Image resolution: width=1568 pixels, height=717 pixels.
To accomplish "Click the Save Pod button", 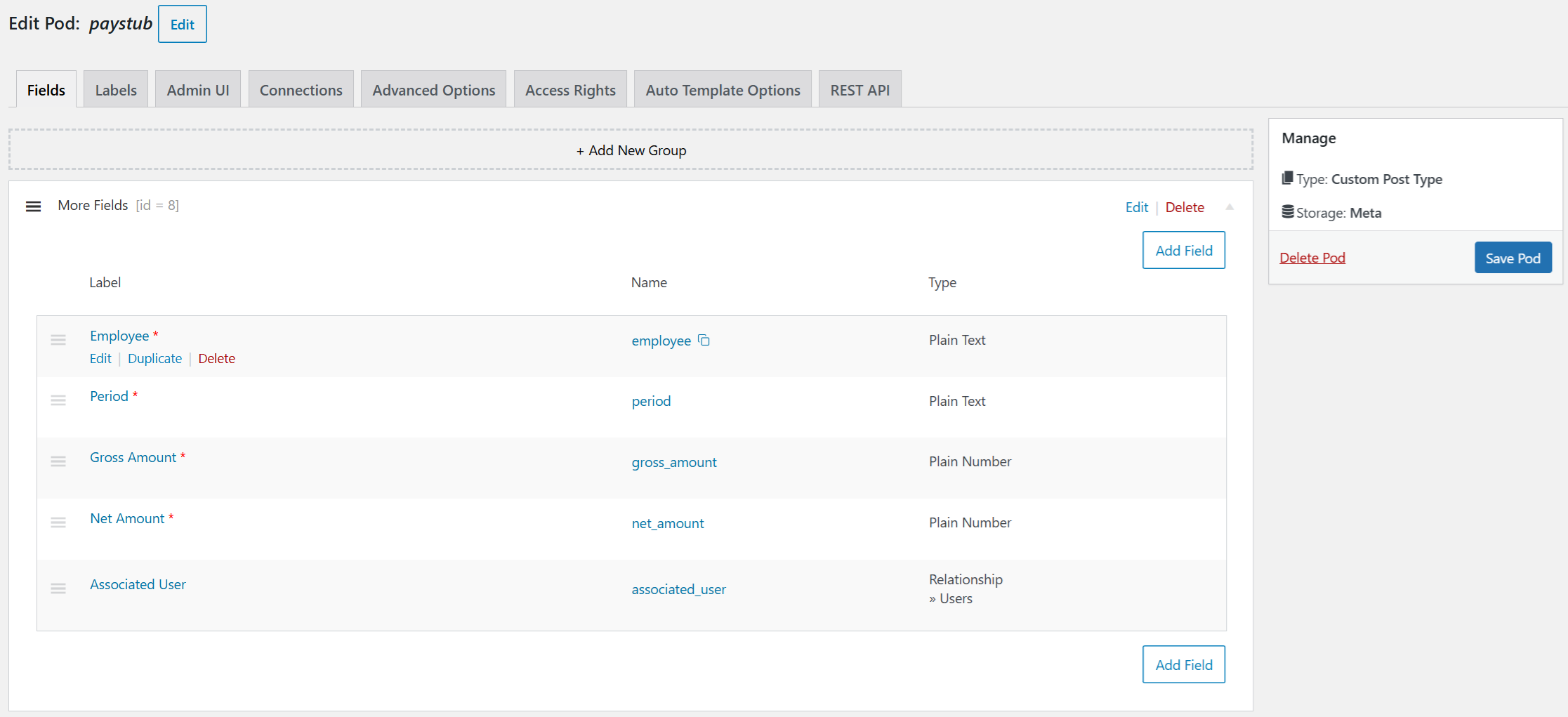I will [x=1513, y=258].
